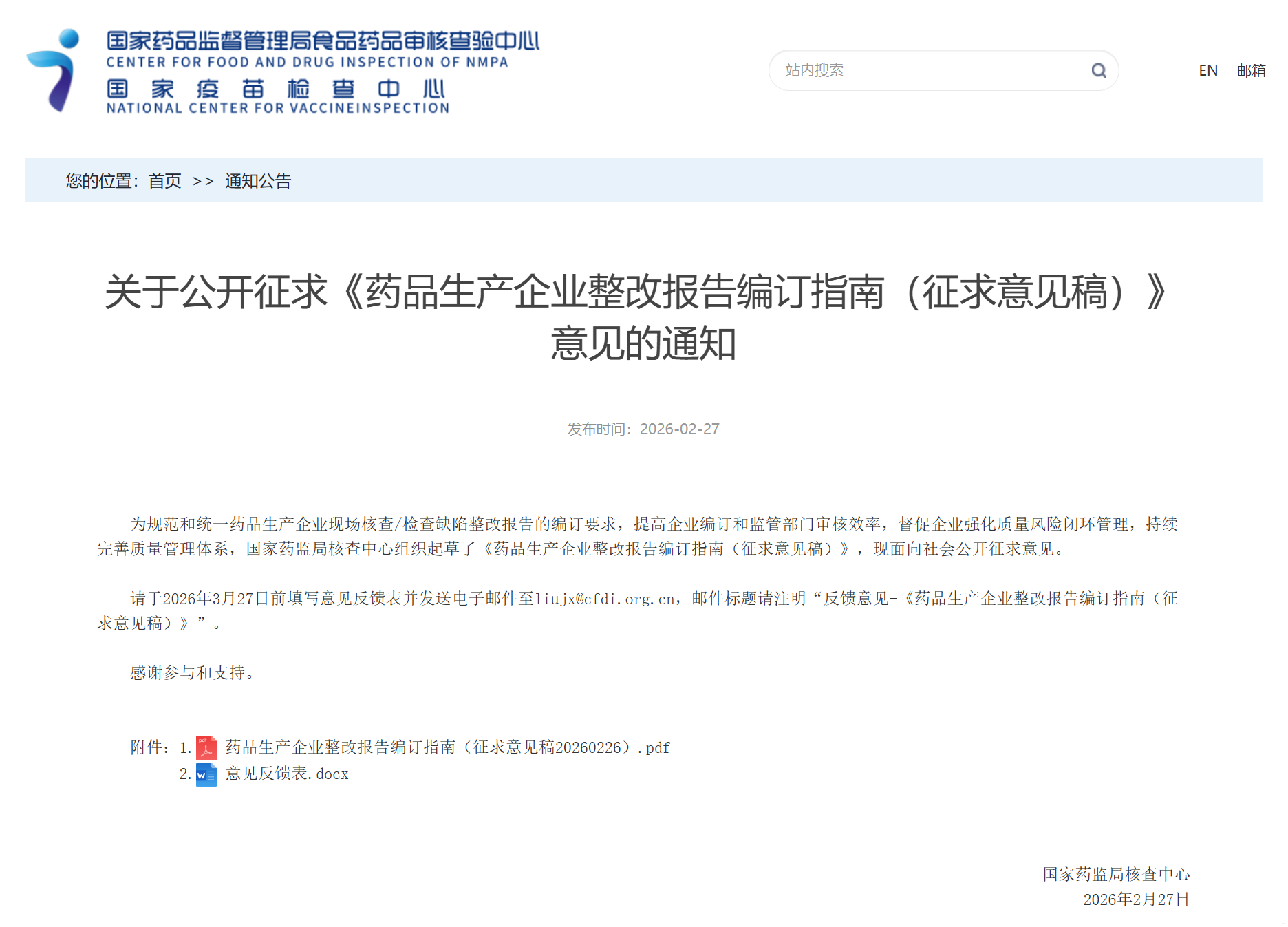The height and width of the screenshot is (927, 1288).
Task: Click the publication date 2026-02-27
Action: 680,428
